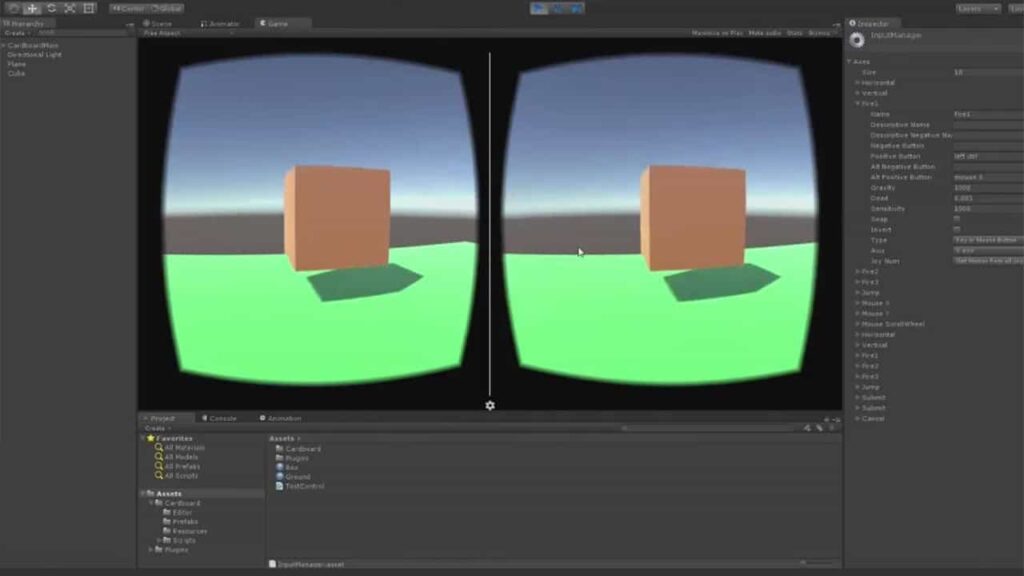Viewport: 1024px width, 576px height.
Task: Open the Axis dropdown
Action: click(x=988, y=251)
